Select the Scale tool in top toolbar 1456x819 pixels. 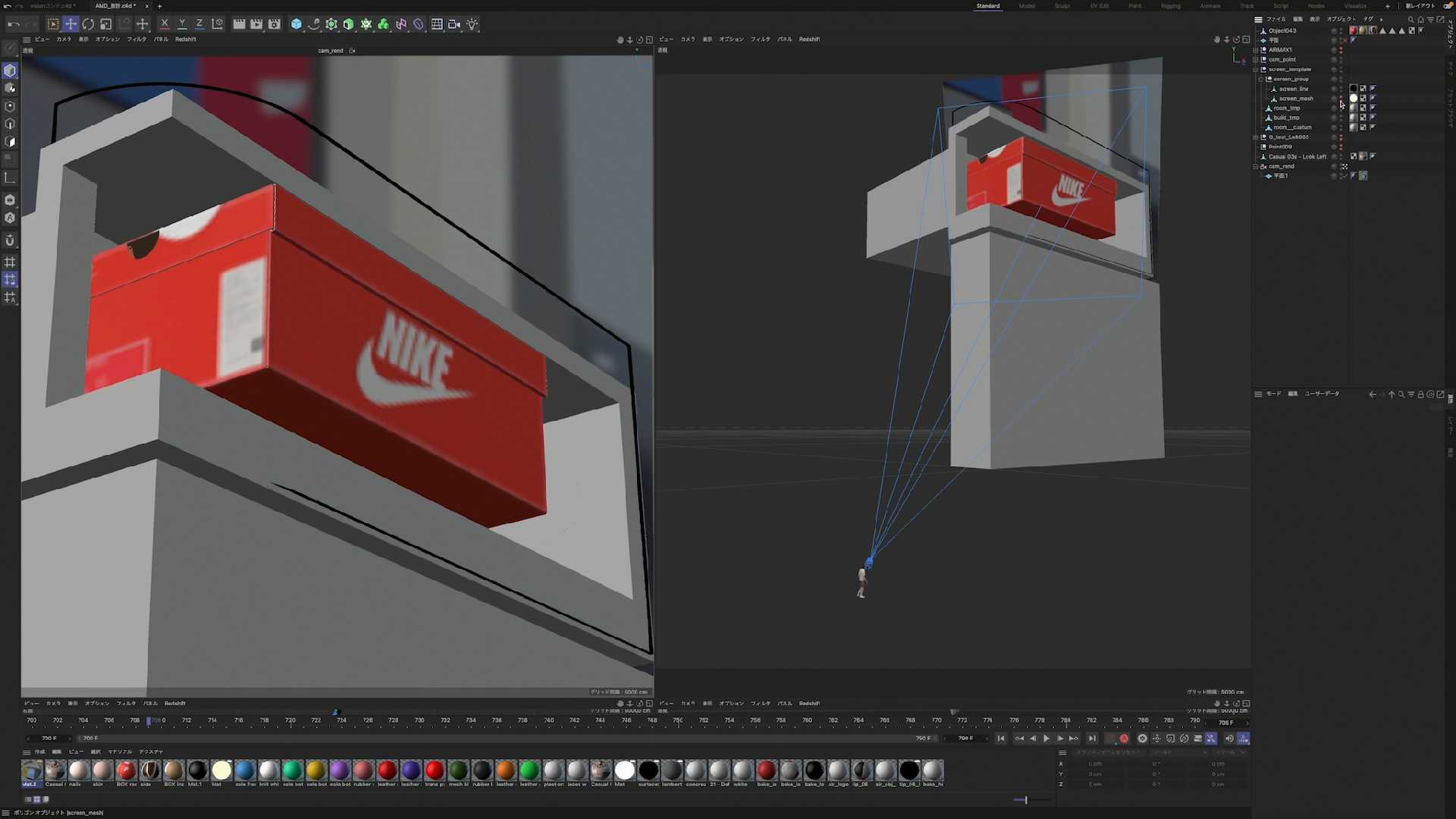106,24
